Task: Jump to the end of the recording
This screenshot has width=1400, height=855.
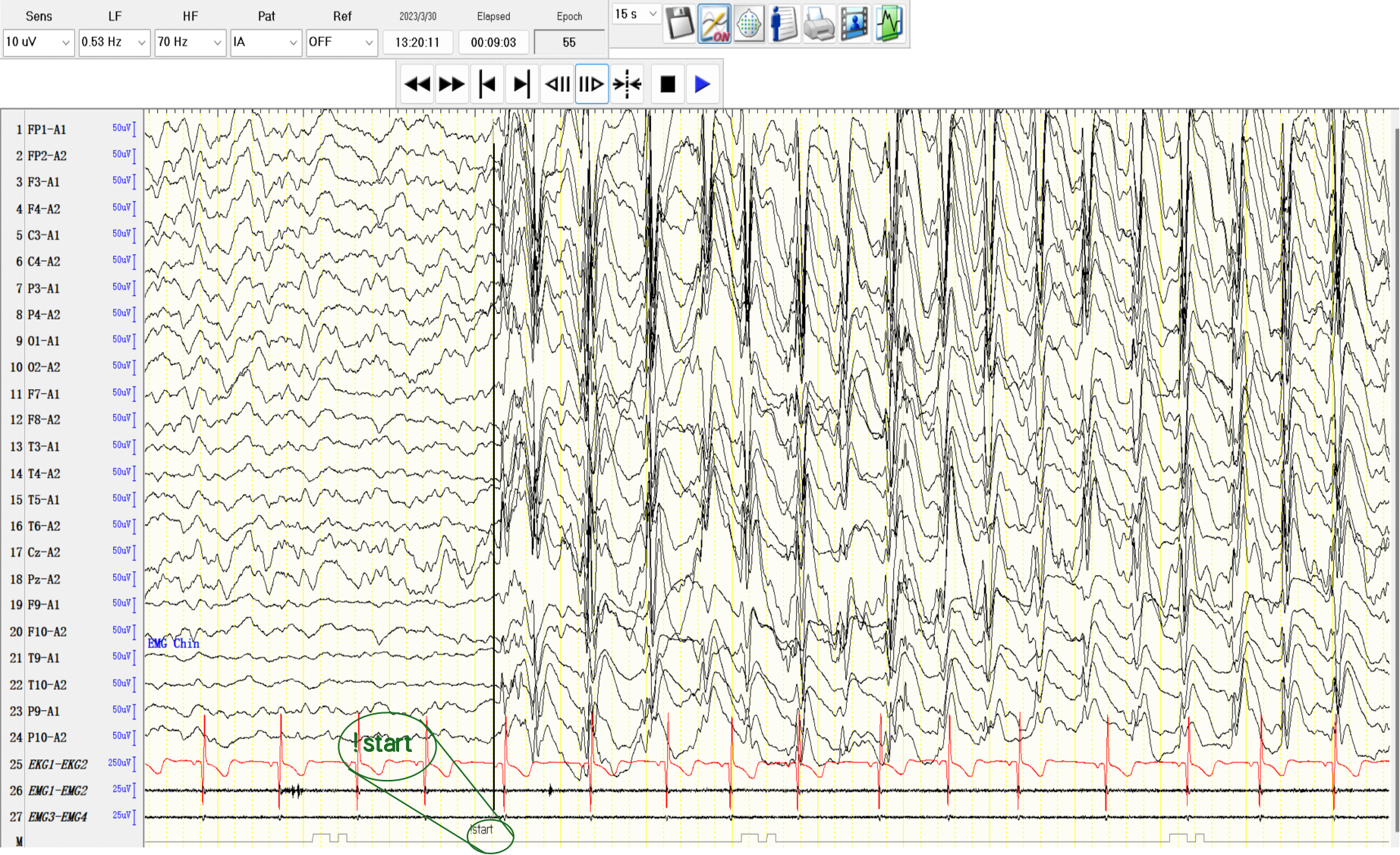Action: 522,83
